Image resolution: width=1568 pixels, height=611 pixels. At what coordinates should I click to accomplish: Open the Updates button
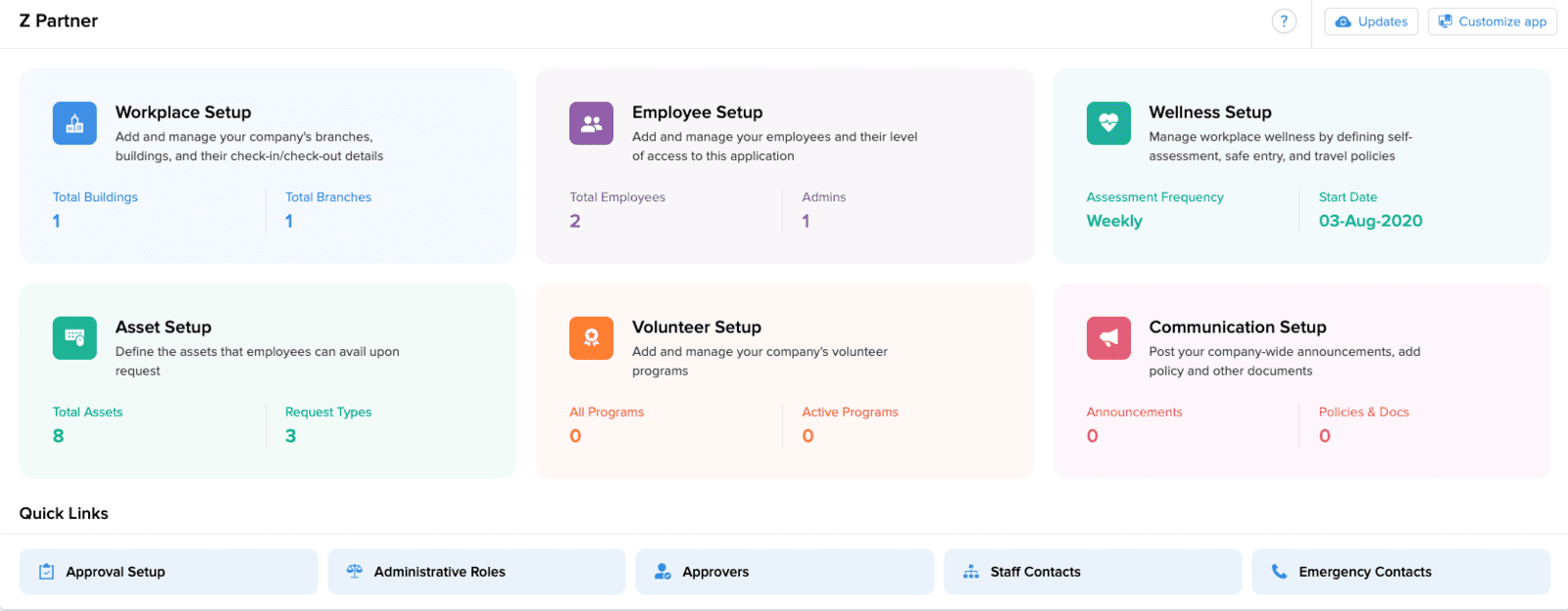tap(1371, 22)
